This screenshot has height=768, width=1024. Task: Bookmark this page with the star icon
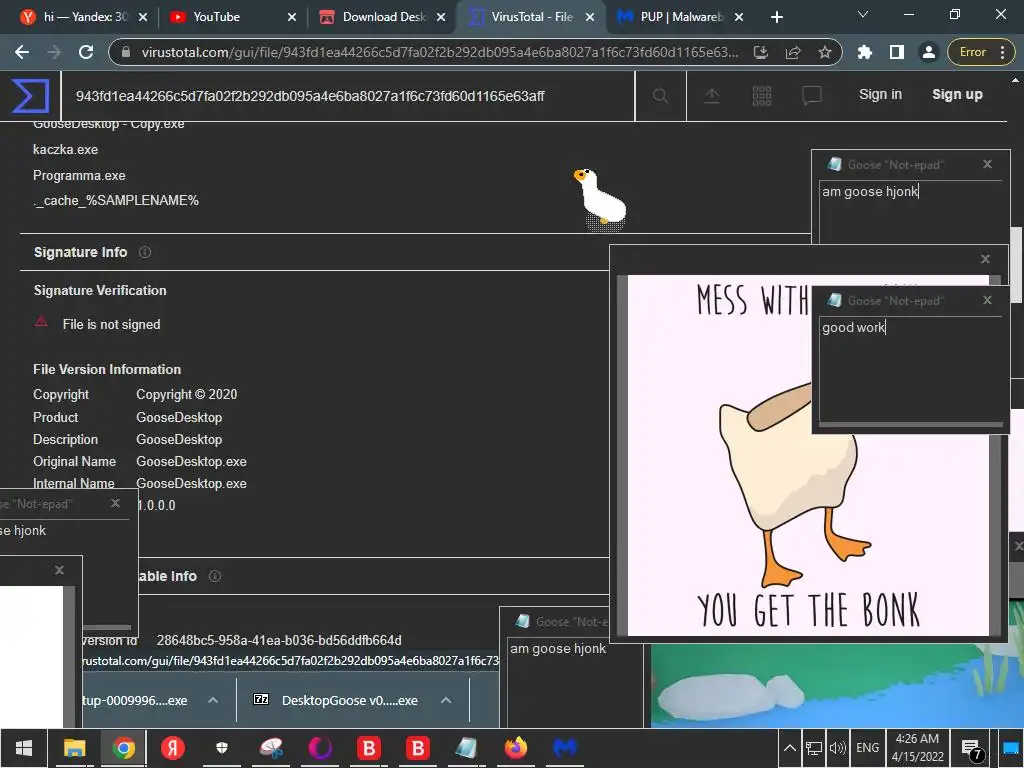pyautogui.click(x=825, y=52)
